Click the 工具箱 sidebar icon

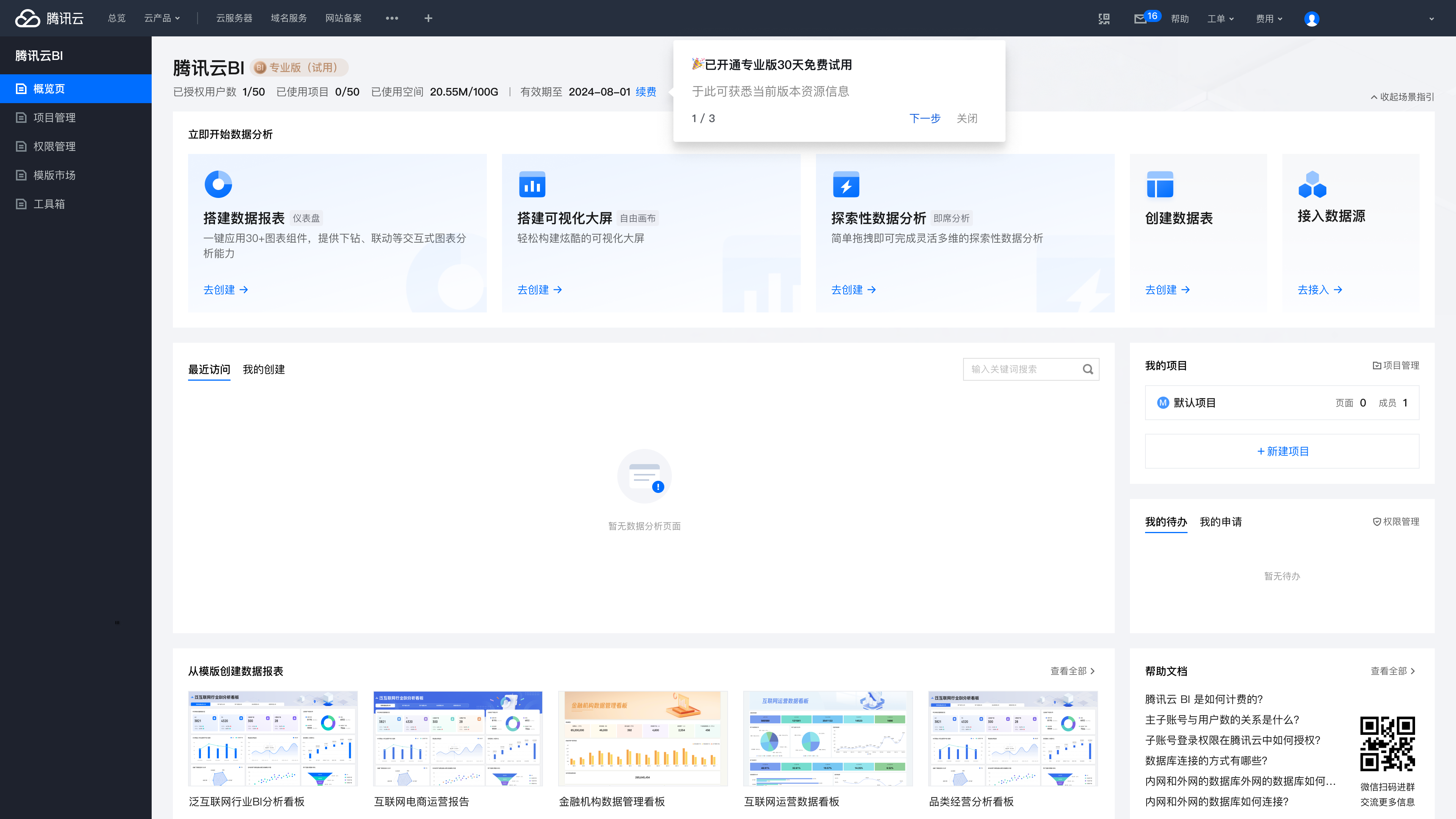coord(21,204)
